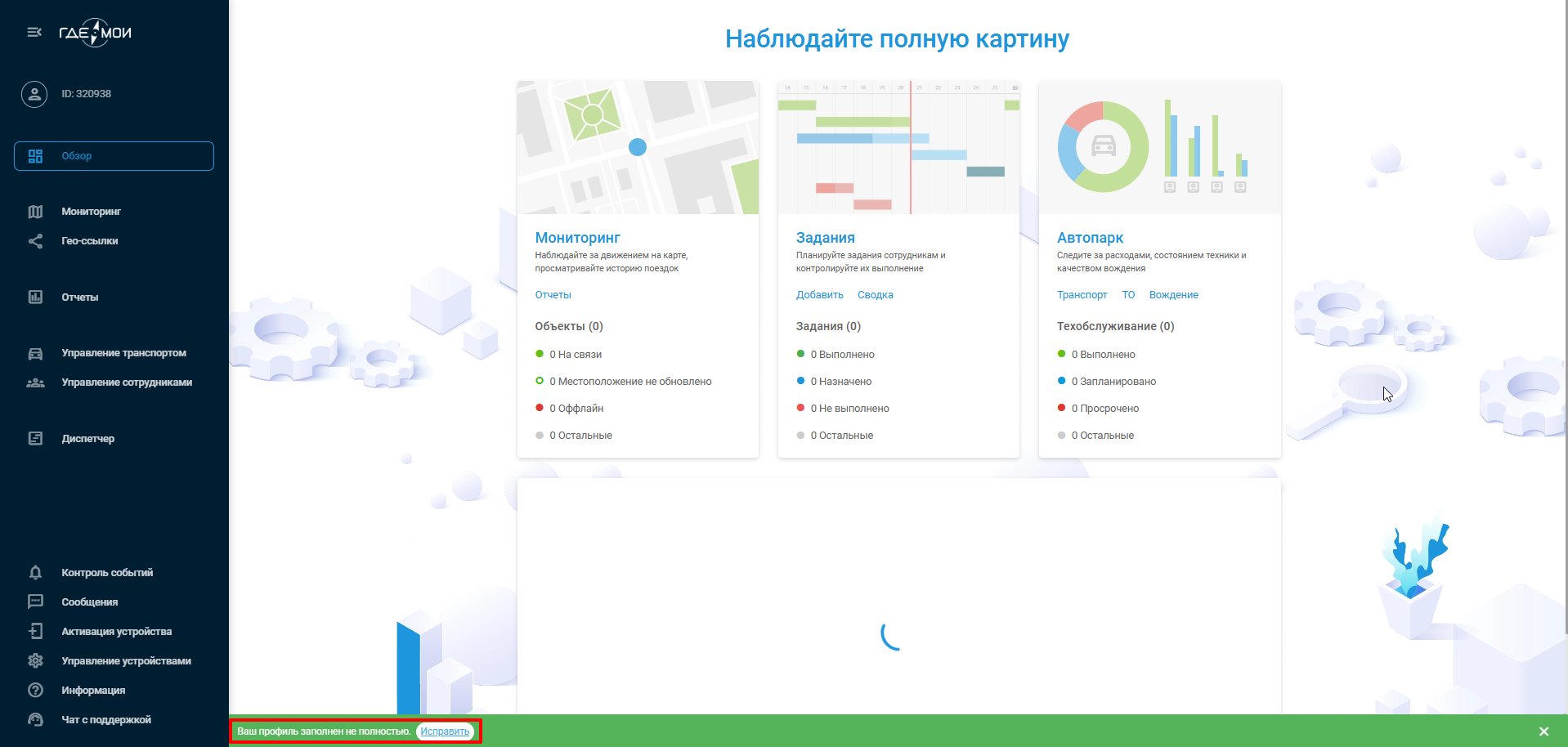Viewport: 1568px width, 747px height.
Task: Click the Транспорт link in Автопарк card
Action: click(x=1082, y=295)
